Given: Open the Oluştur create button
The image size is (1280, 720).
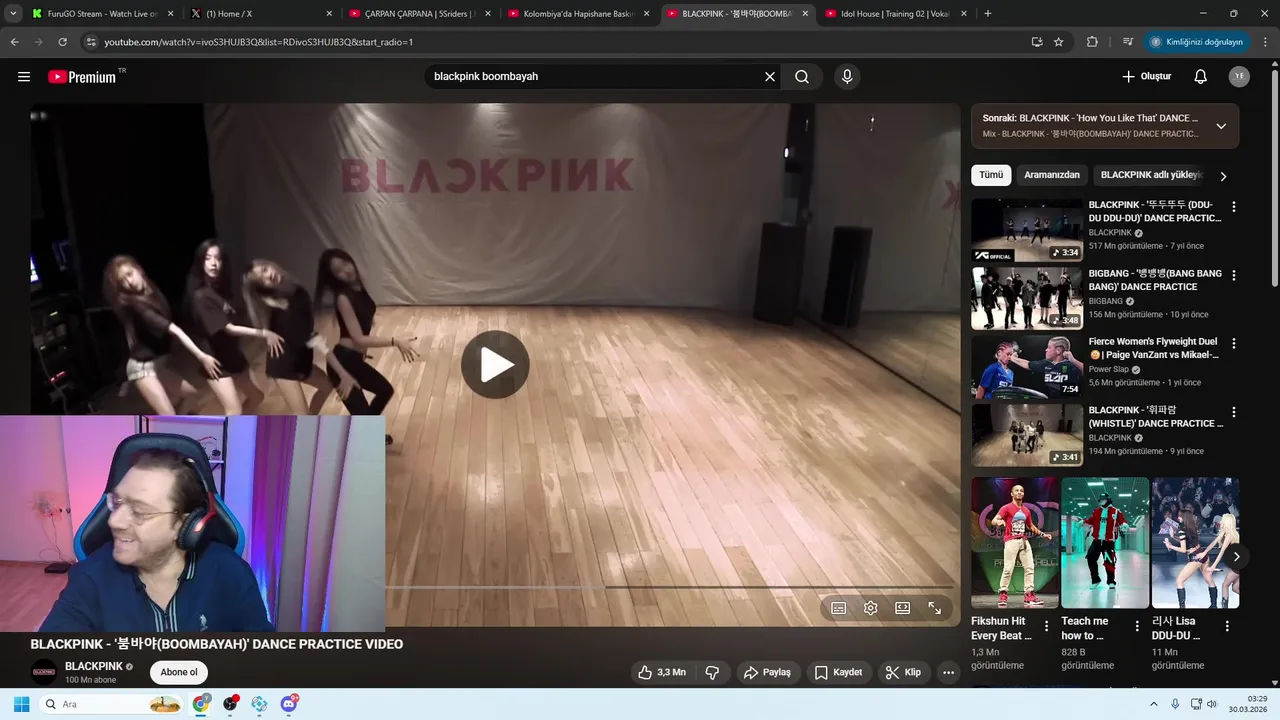Looking at the screenshot, I should pyautogui.click(x=1146, y=77).
